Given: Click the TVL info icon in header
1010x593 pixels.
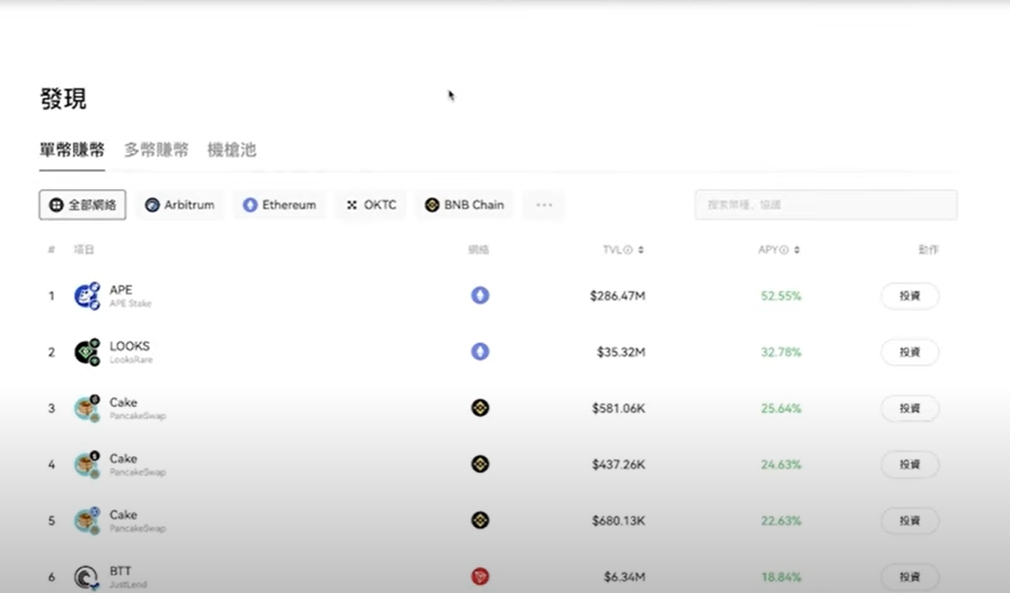Looking at the screenshot, I should coord(627,250).
